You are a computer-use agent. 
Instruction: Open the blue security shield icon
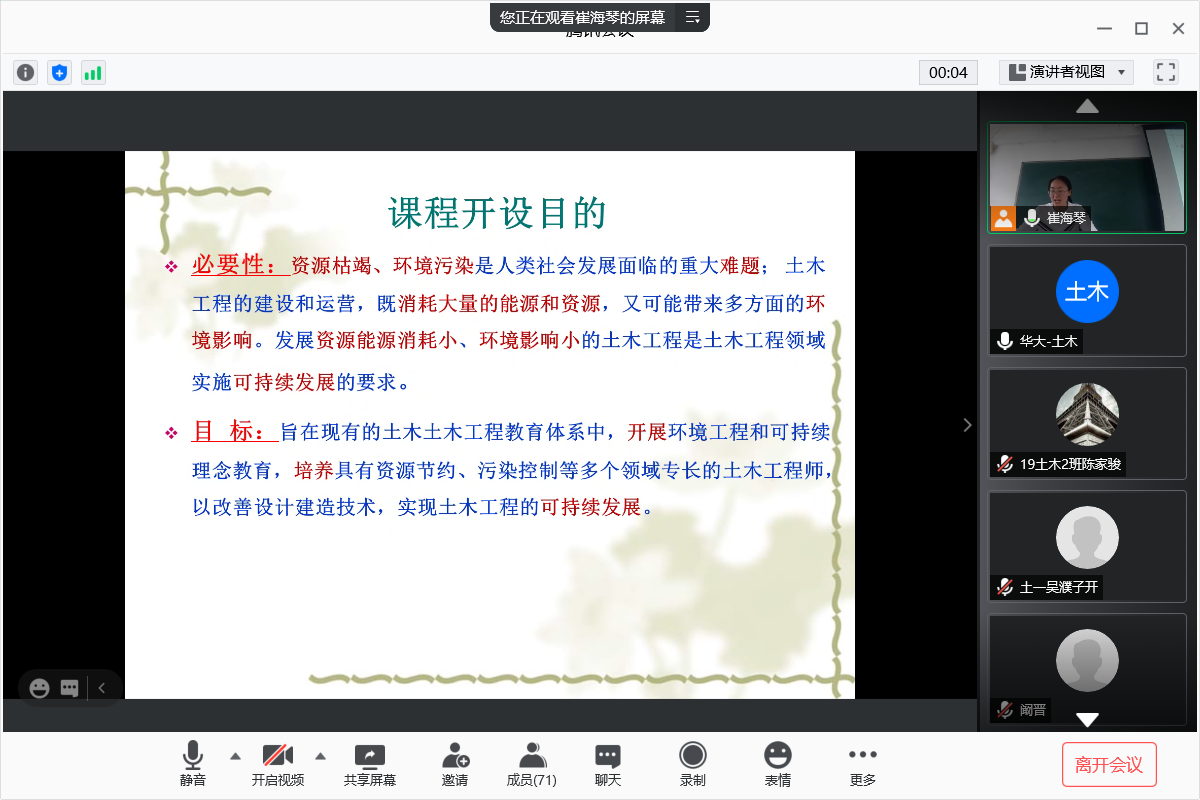pyautogui.click(x=59, y=72)
